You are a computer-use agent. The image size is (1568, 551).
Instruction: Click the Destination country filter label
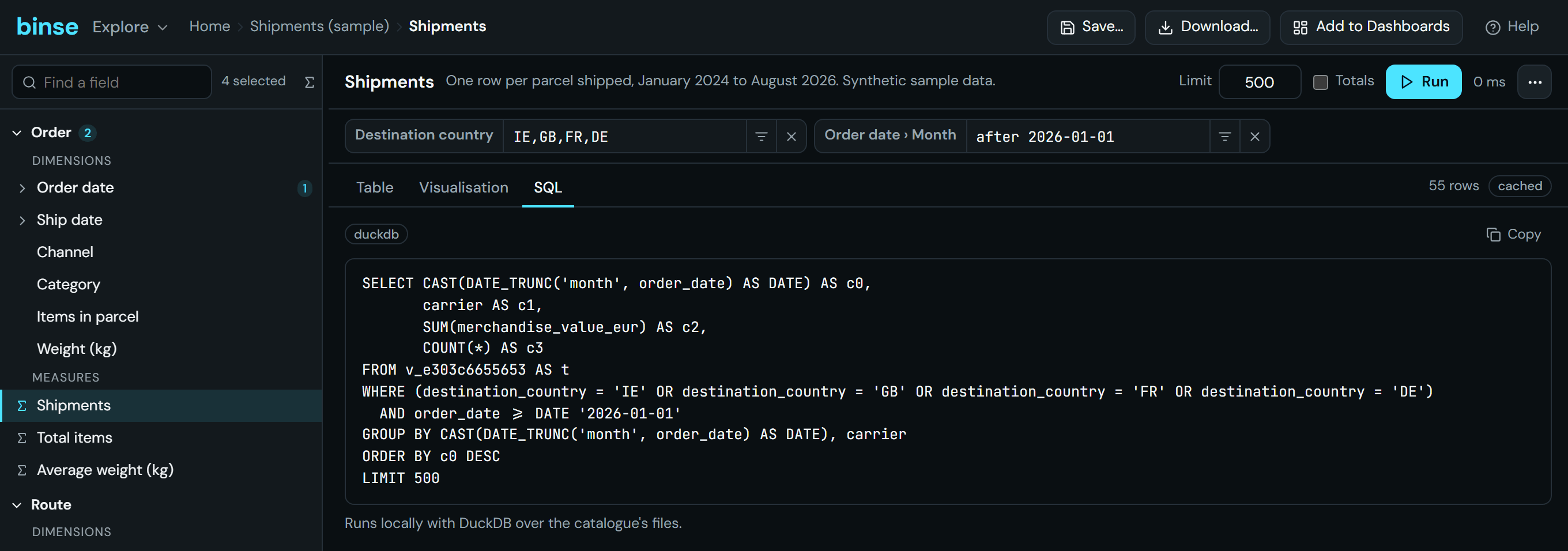pos(424,135)
